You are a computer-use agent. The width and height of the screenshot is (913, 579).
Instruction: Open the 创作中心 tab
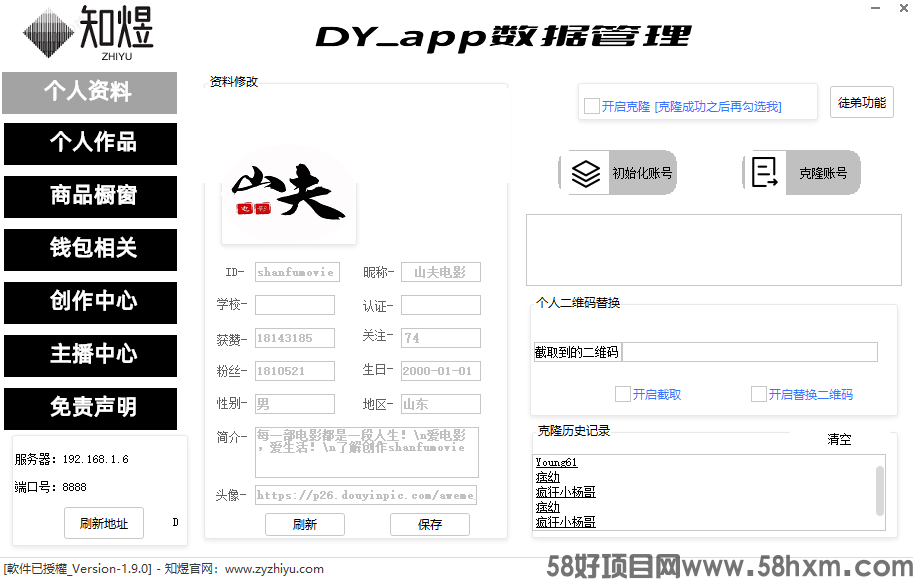click(90, 303)
